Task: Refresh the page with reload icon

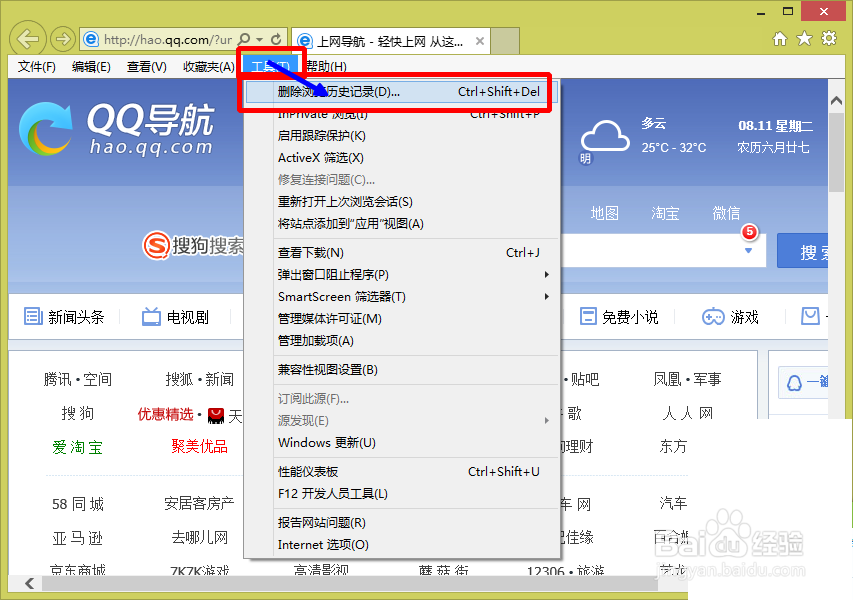Action: [x=276, y=39]
